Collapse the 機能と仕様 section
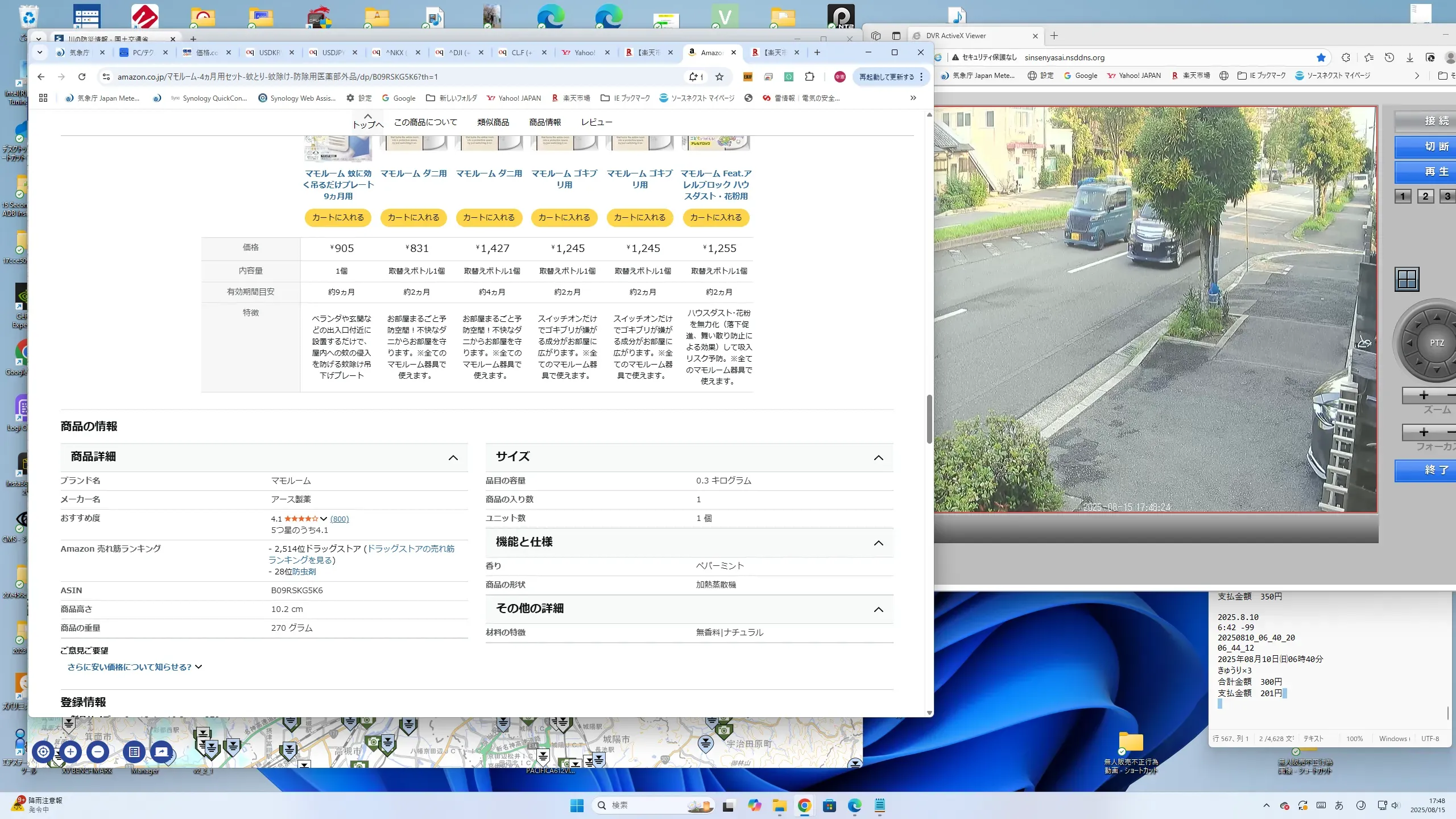 (878, 543)
